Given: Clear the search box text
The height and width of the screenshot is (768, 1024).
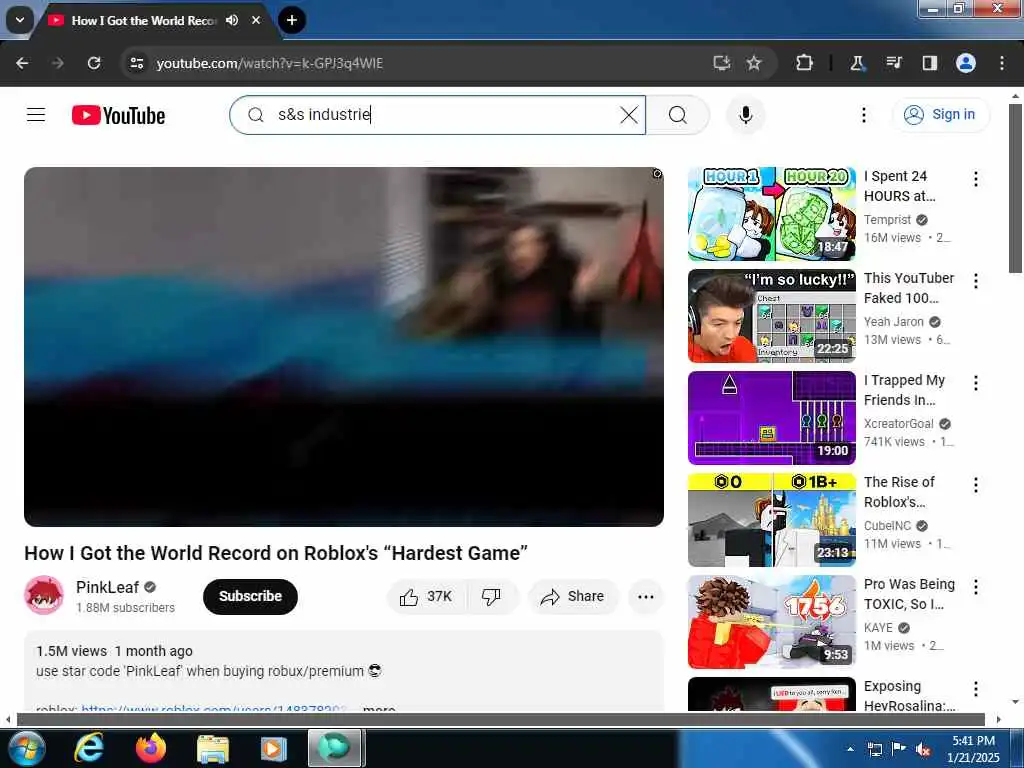Looking at the screenshot, I should point(629,115).
